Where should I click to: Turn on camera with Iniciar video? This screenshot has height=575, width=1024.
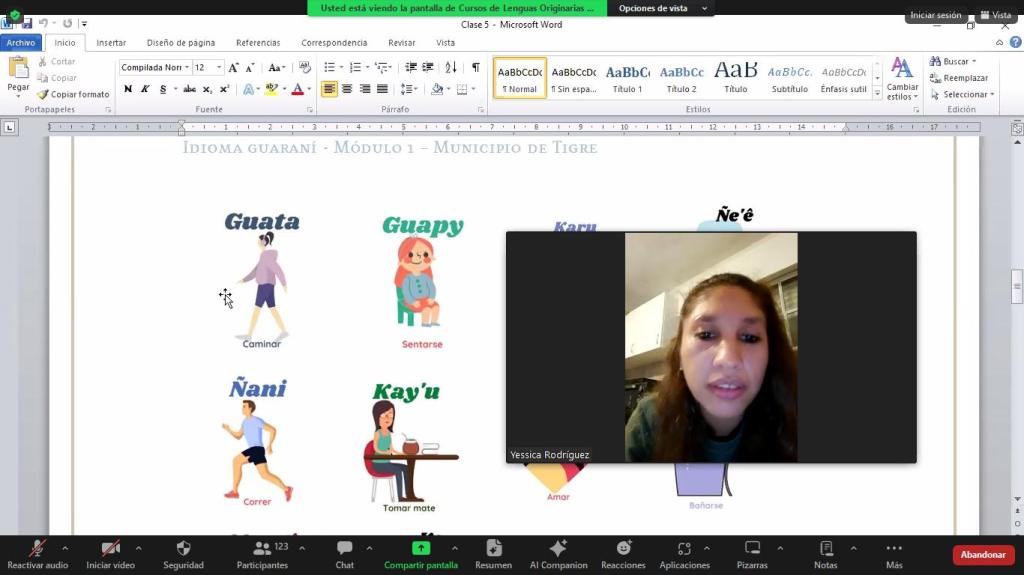[x=110, y=549]
